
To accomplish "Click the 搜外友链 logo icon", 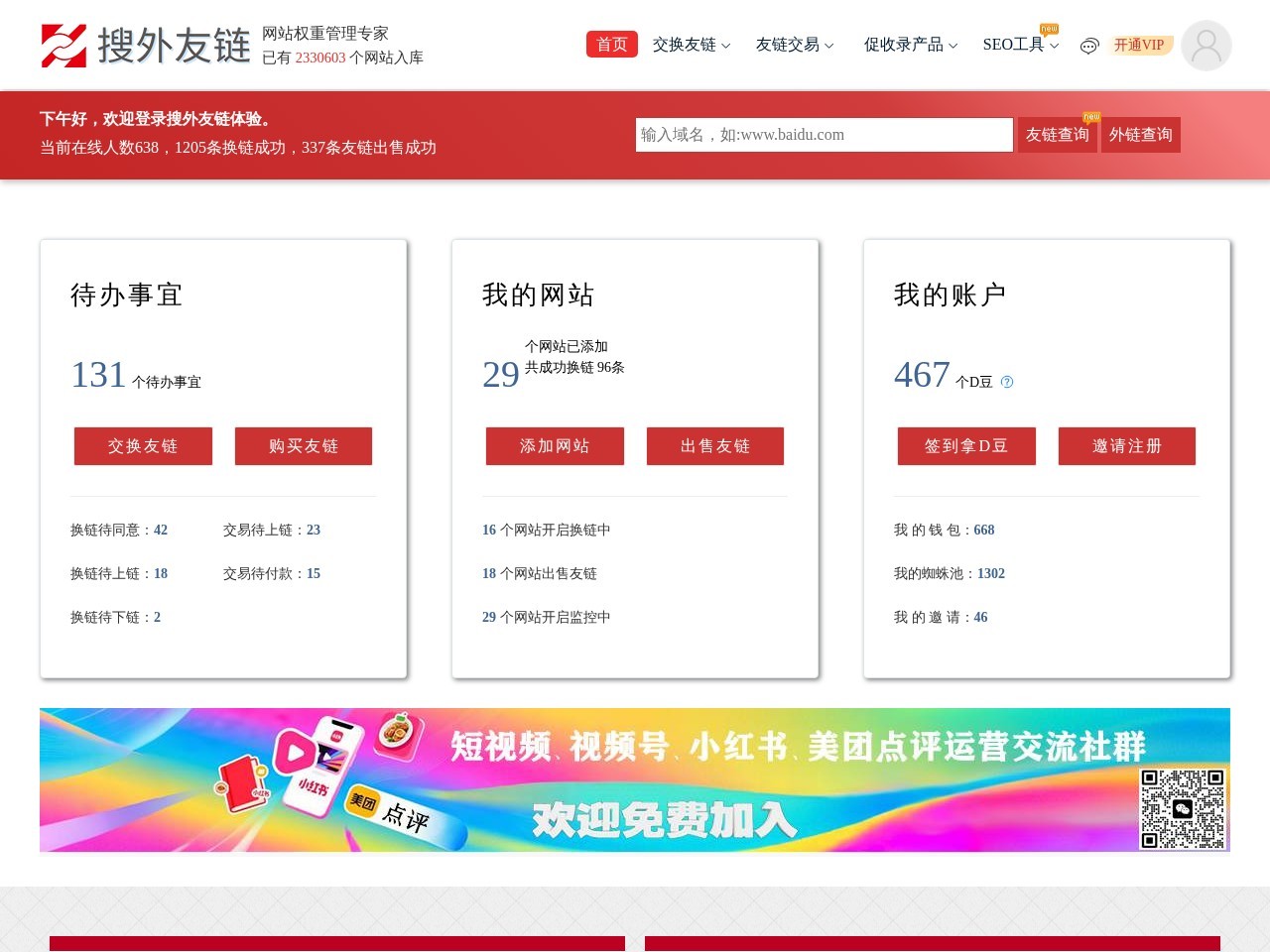I will [x=63, y=45].
